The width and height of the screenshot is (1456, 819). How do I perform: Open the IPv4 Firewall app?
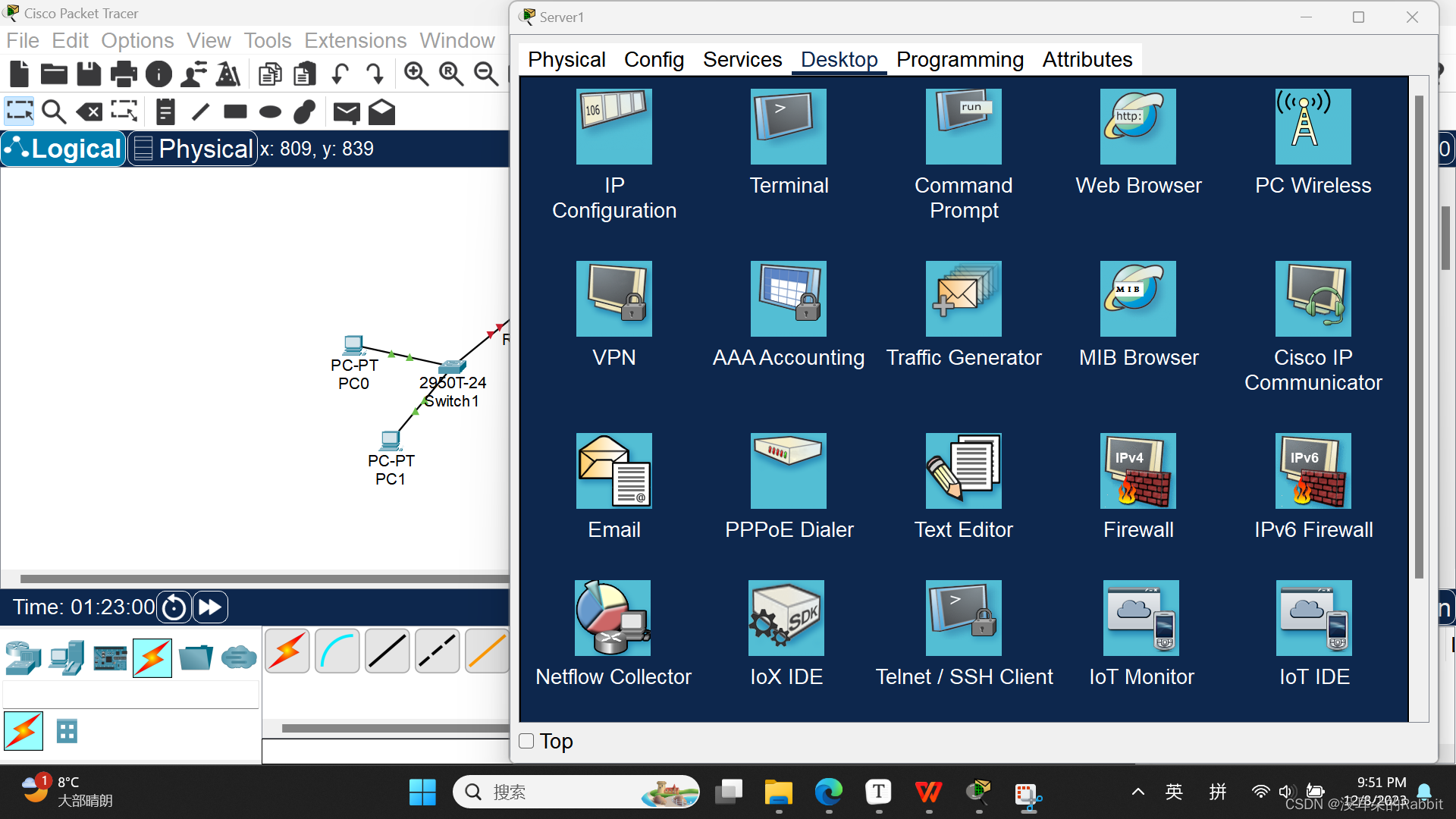1138,471
